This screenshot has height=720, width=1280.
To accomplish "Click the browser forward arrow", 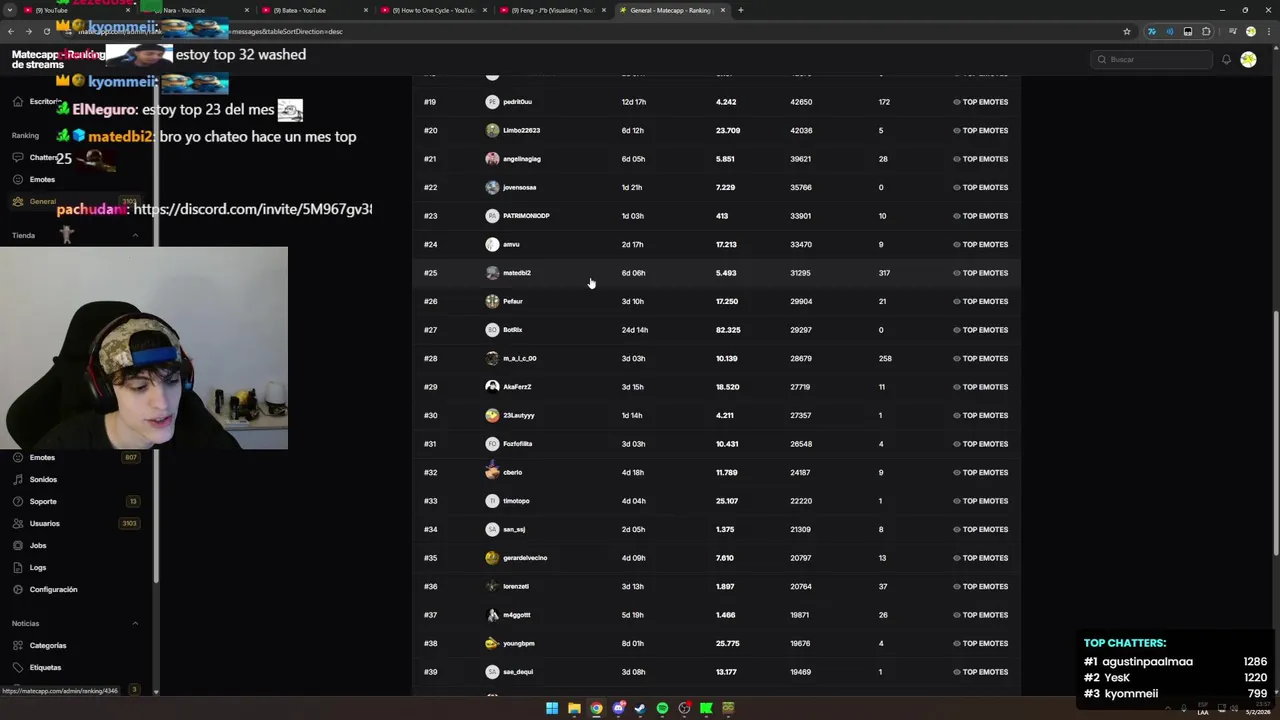I will [x=28, y=31].
